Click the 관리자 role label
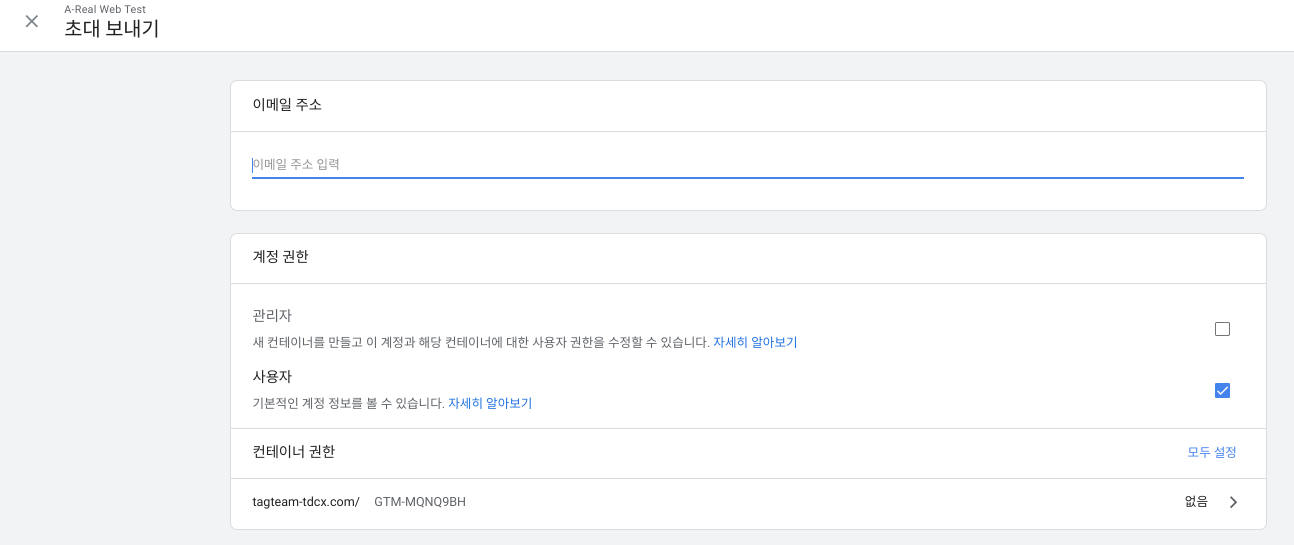This screenshot has width=1294, height=545. (x=272, y=316)
